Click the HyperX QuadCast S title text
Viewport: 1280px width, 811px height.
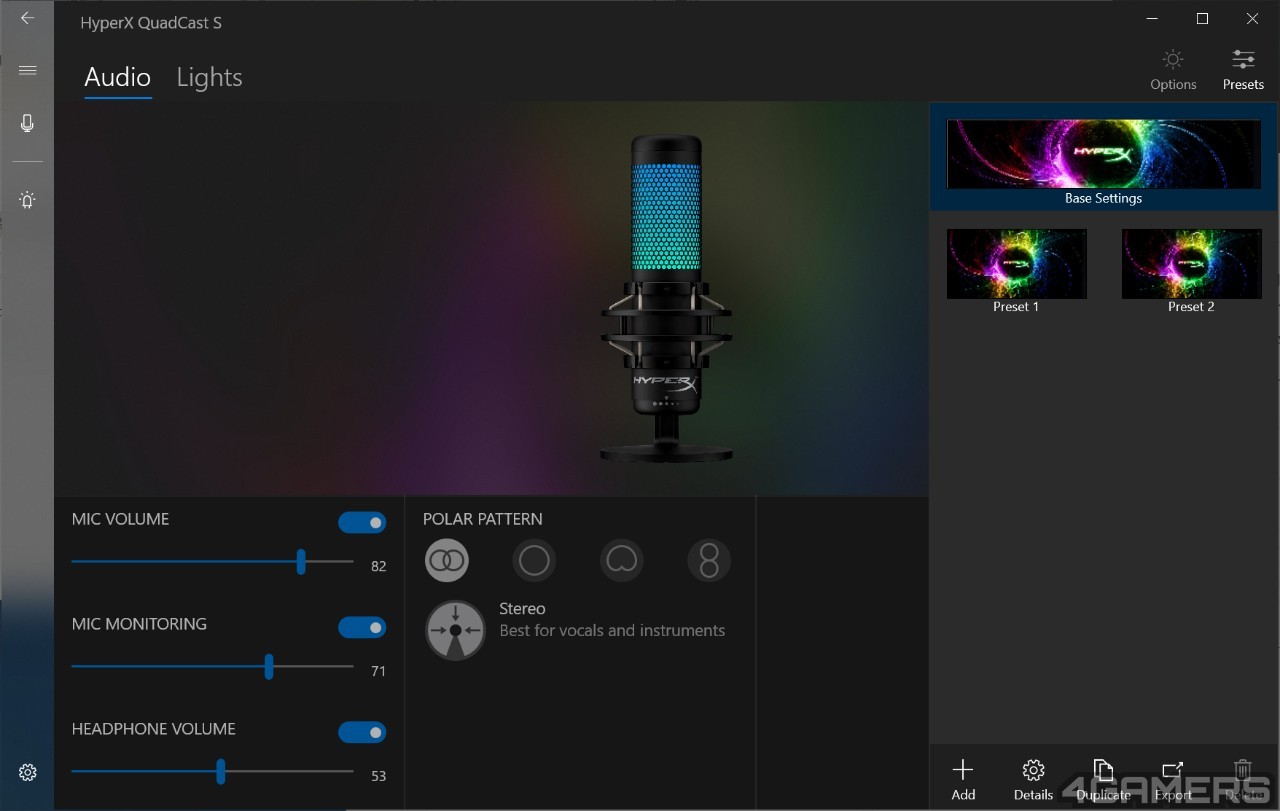[x=151, y=23]
